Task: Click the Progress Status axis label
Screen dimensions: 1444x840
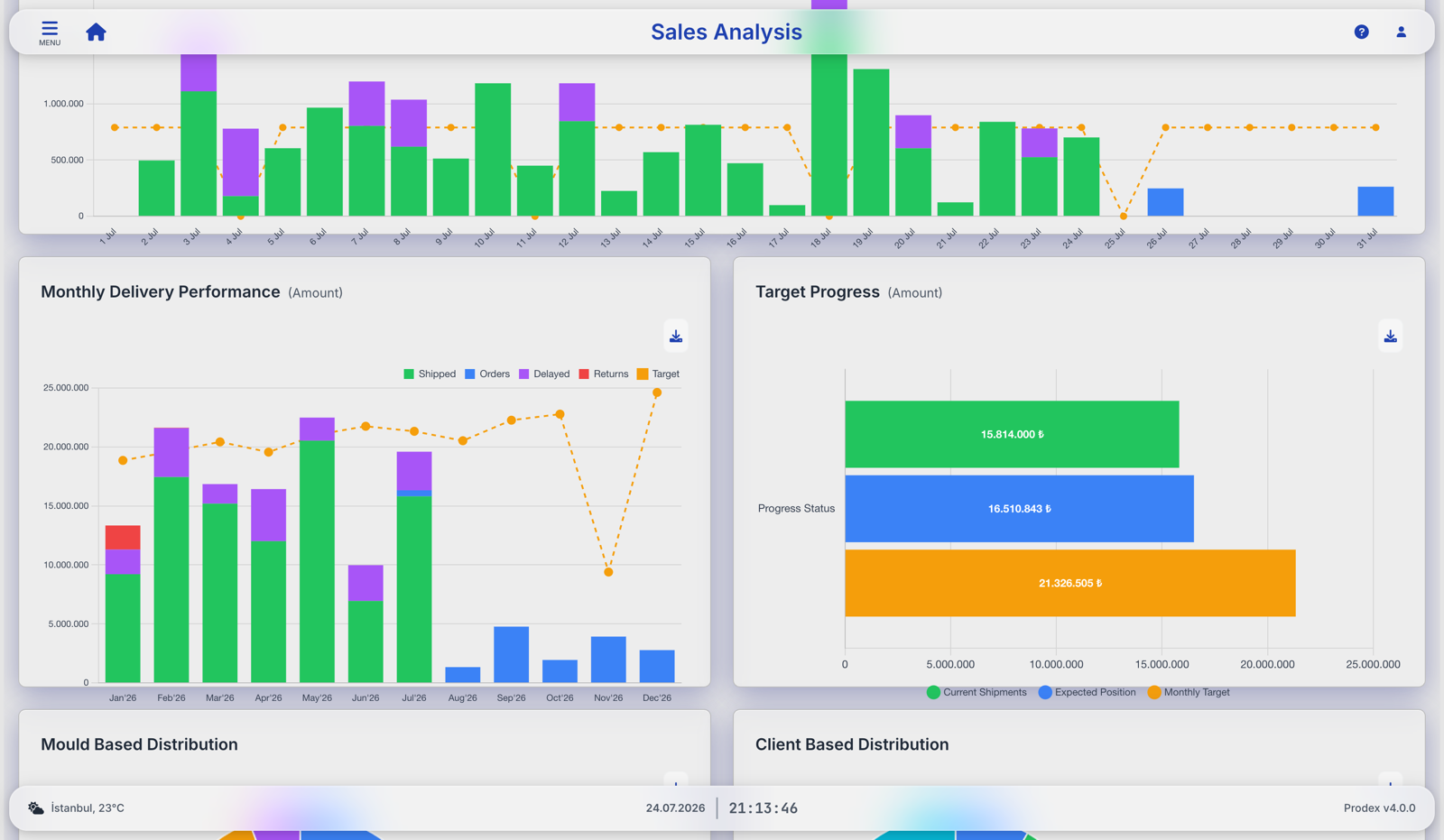Action: pos(796,509)
